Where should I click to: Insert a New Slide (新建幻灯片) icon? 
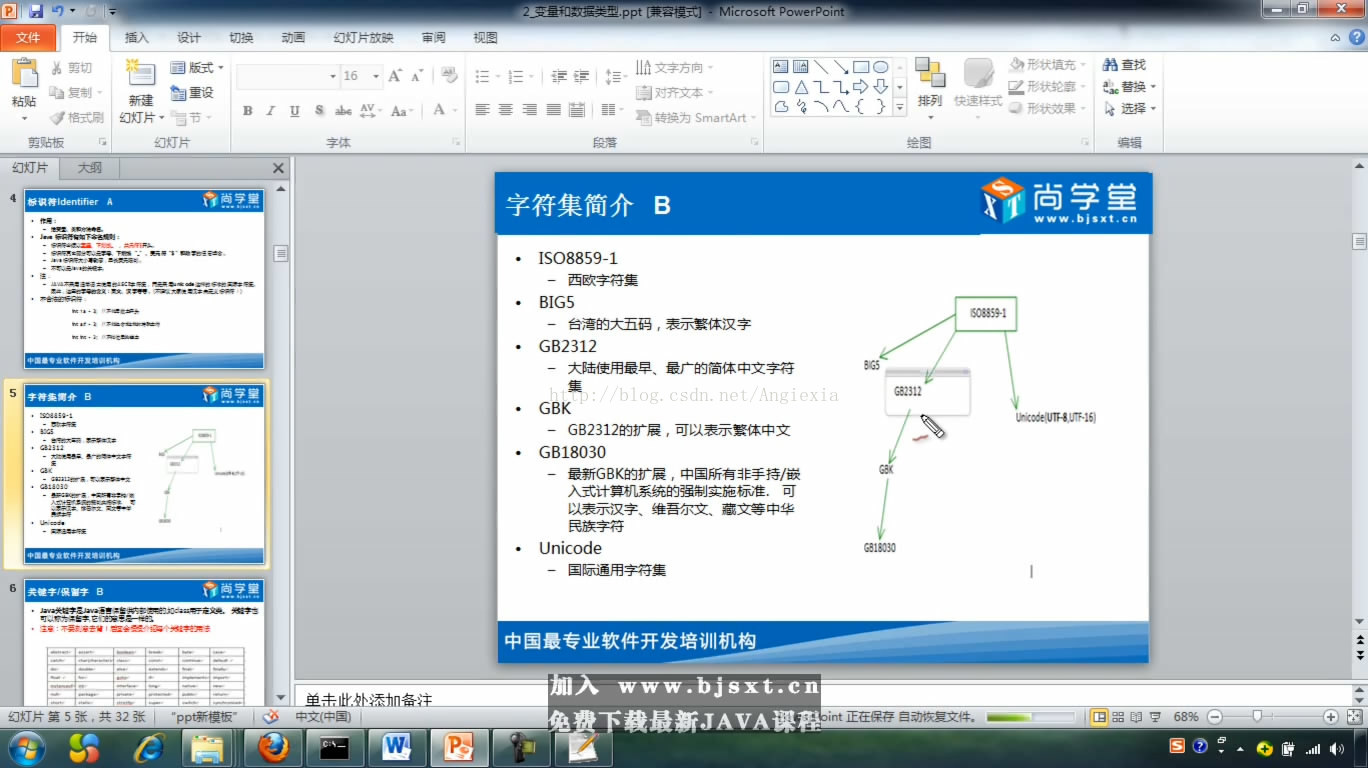tap(141, 74)
